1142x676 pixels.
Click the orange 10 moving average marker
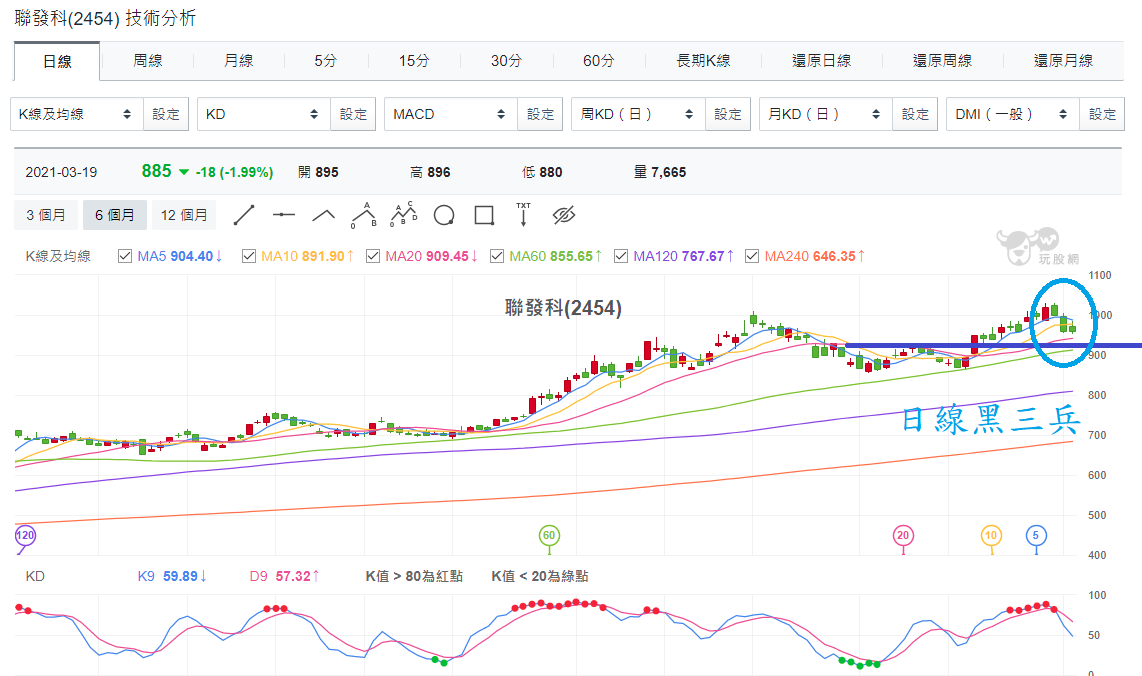pyautogui.click(x=991, y=535)
